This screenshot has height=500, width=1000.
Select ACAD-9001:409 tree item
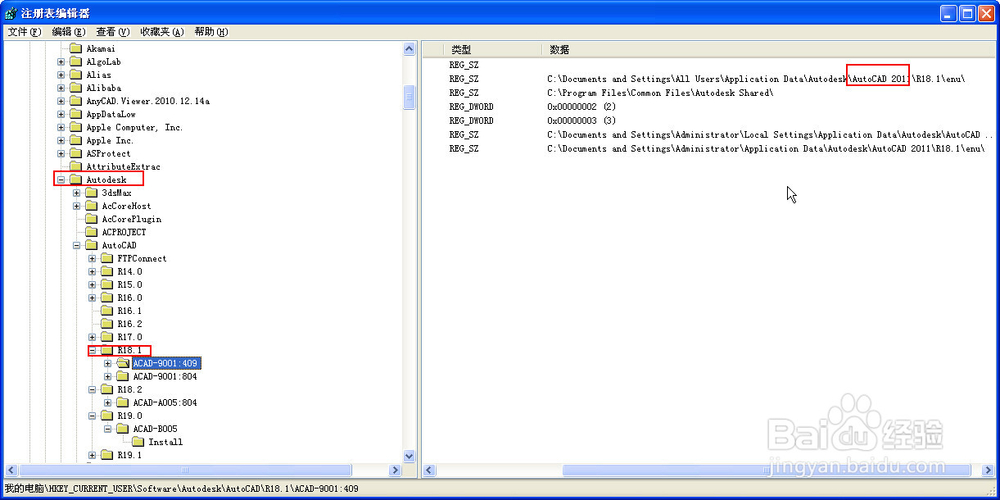click(x=167, y=364)
